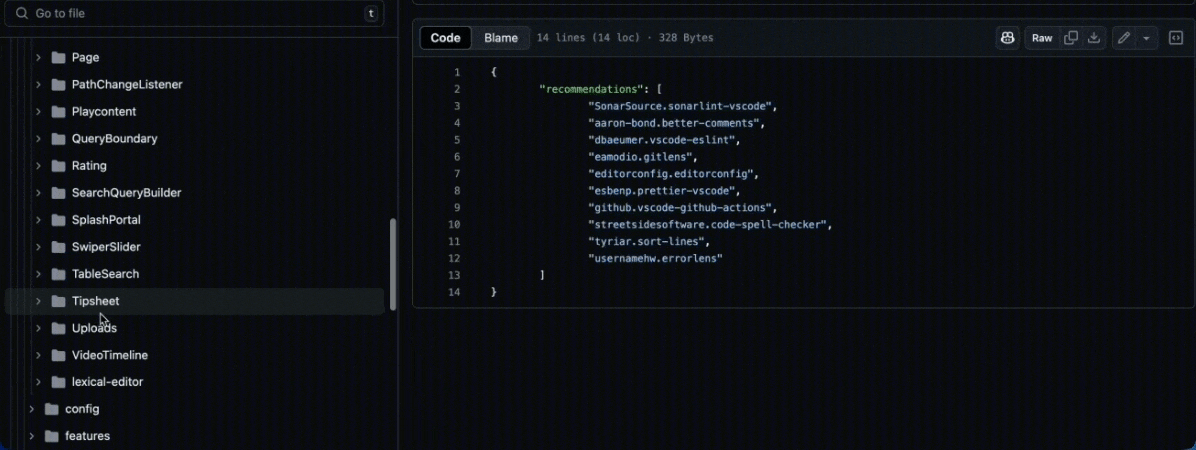Click the Page folder icon
This screenshot has width=1196, height=450.
(58, 57)
